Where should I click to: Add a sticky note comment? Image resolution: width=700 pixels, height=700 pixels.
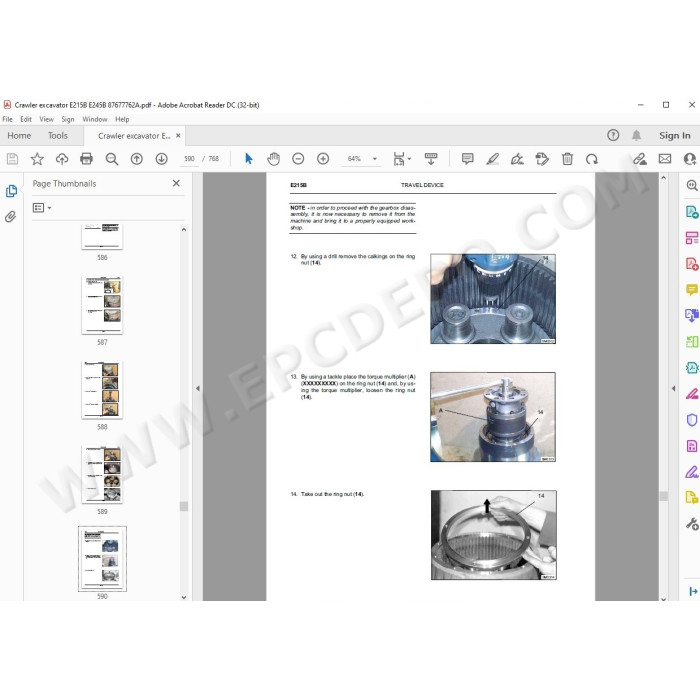coord(467,159)
